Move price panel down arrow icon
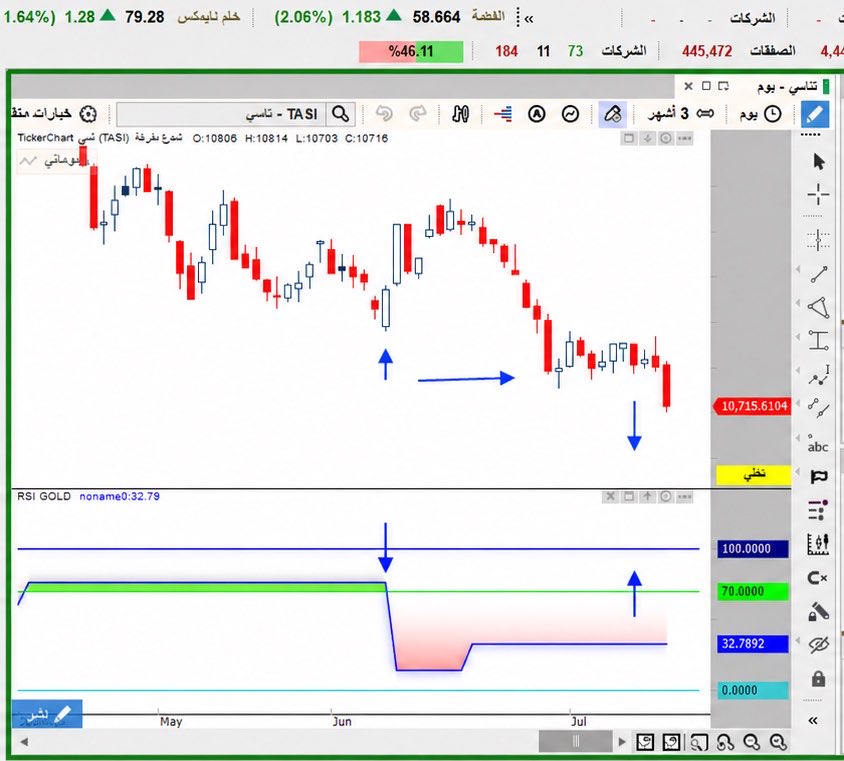 coord(648,138)
